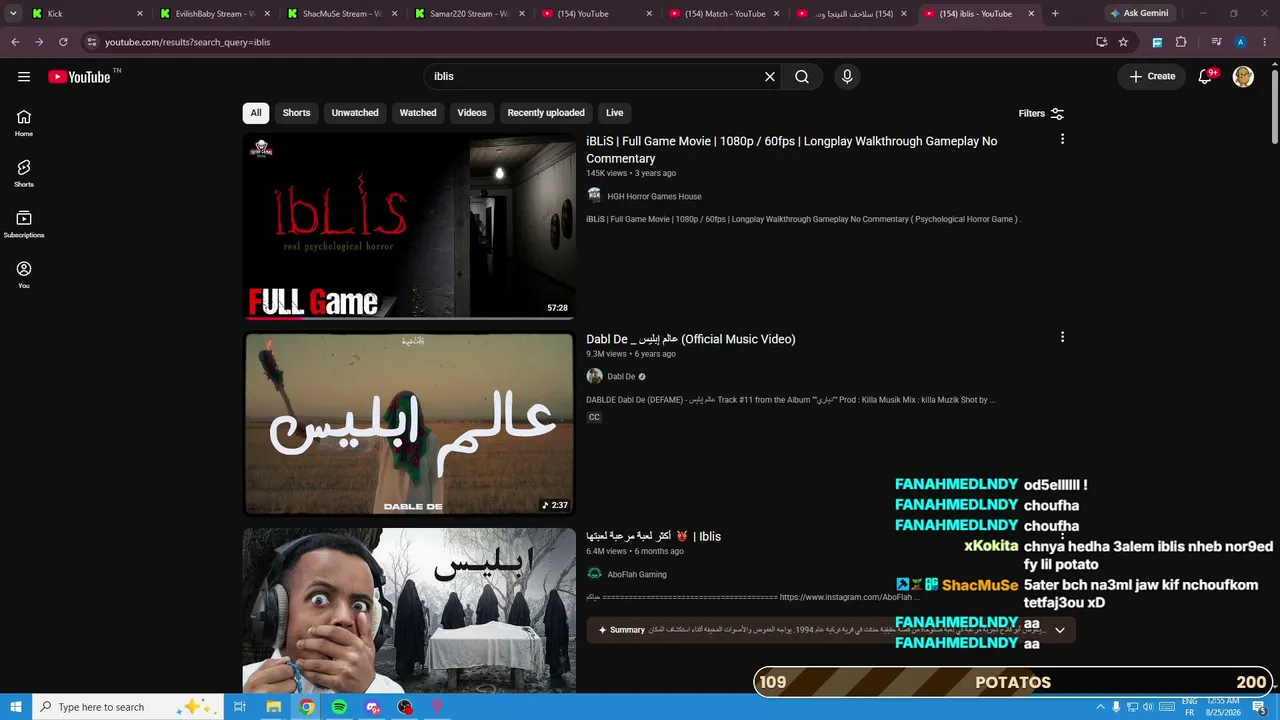Open Subscriptions in the sidebar
This screenshot has width=1280, height=720.
(x=24, y=224)
